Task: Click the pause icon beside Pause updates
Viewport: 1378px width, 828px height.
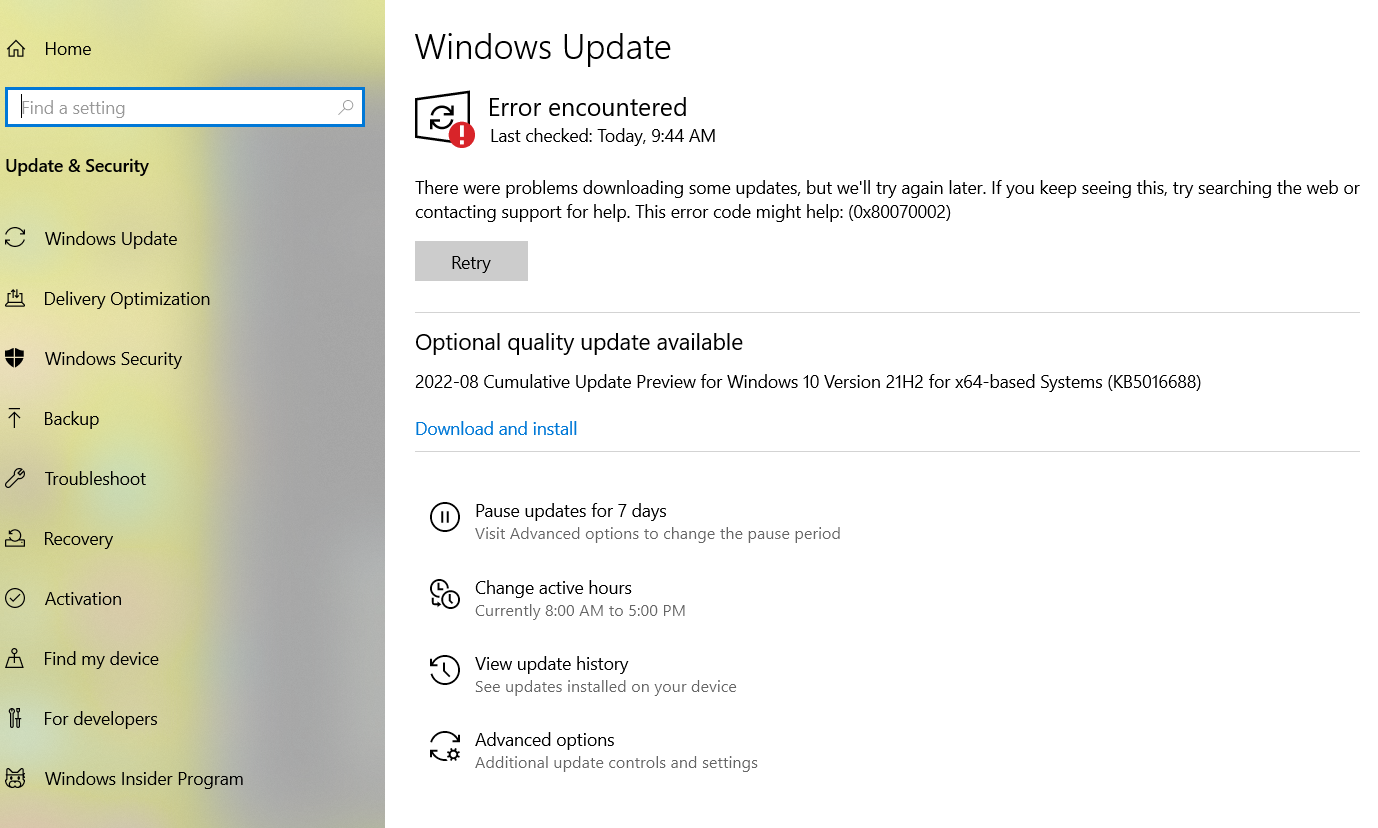Action: (445, 517)
